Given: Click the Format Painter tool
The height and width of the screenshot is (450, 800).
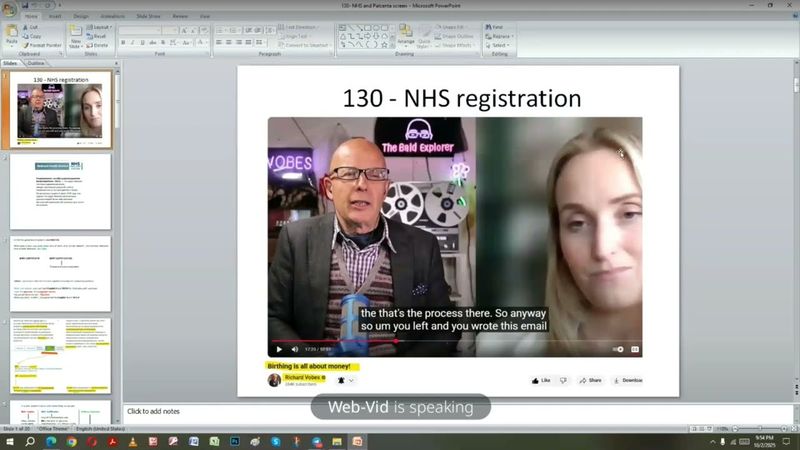Looking at the screenshot, I should pos(41,45).
